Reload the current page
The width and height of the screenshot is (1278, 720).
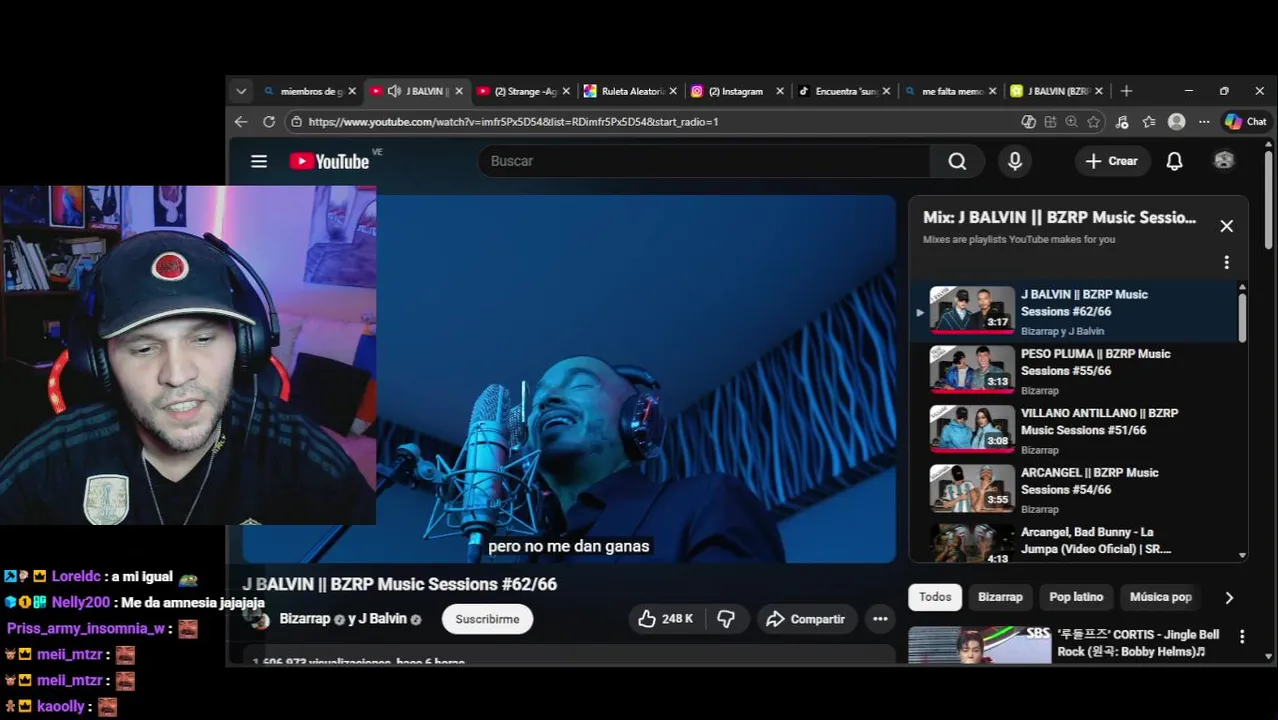[x=269, y=122]
